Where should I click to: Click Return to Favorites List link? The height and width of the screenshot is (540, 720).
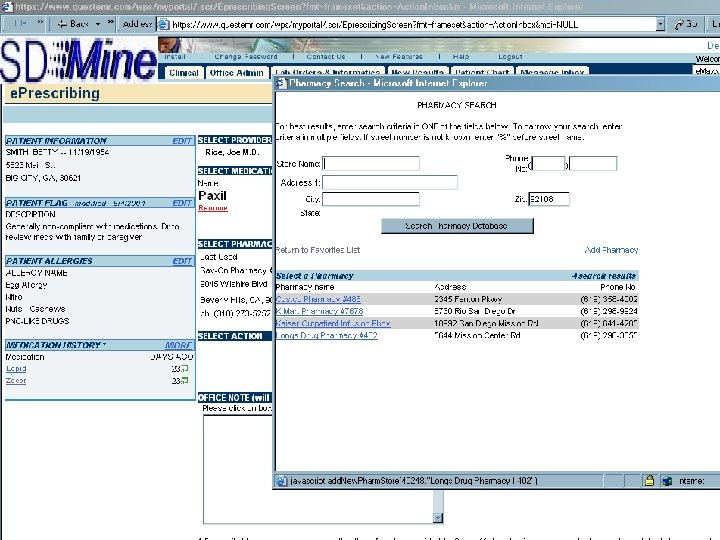(x=318, y=250)
